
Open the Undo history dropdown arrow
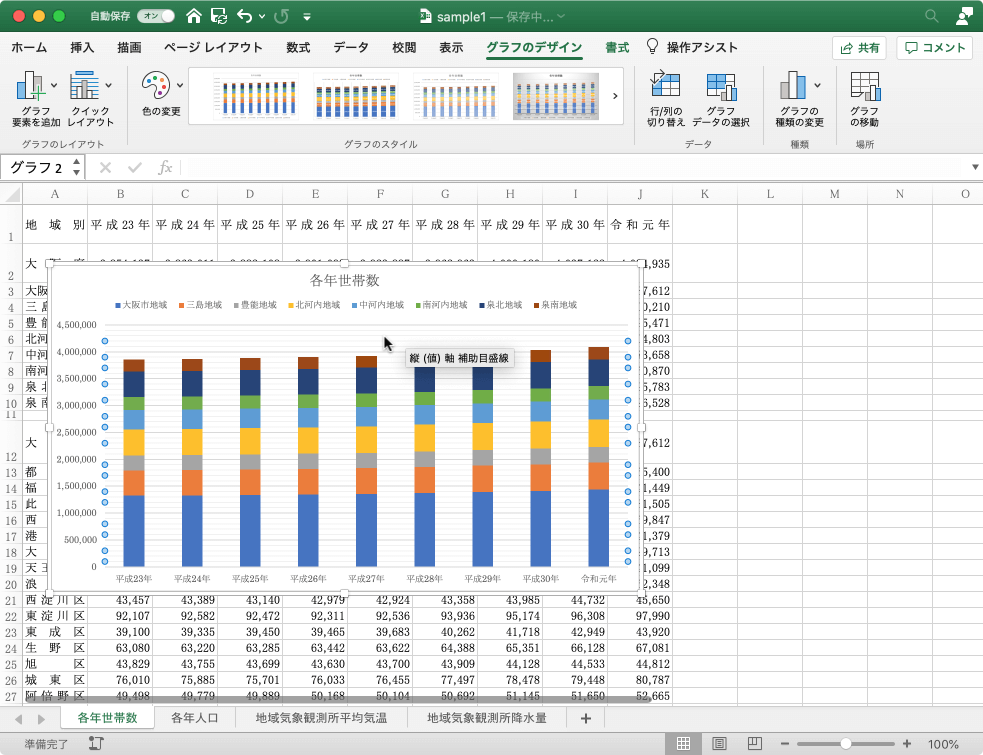point(262,17)
